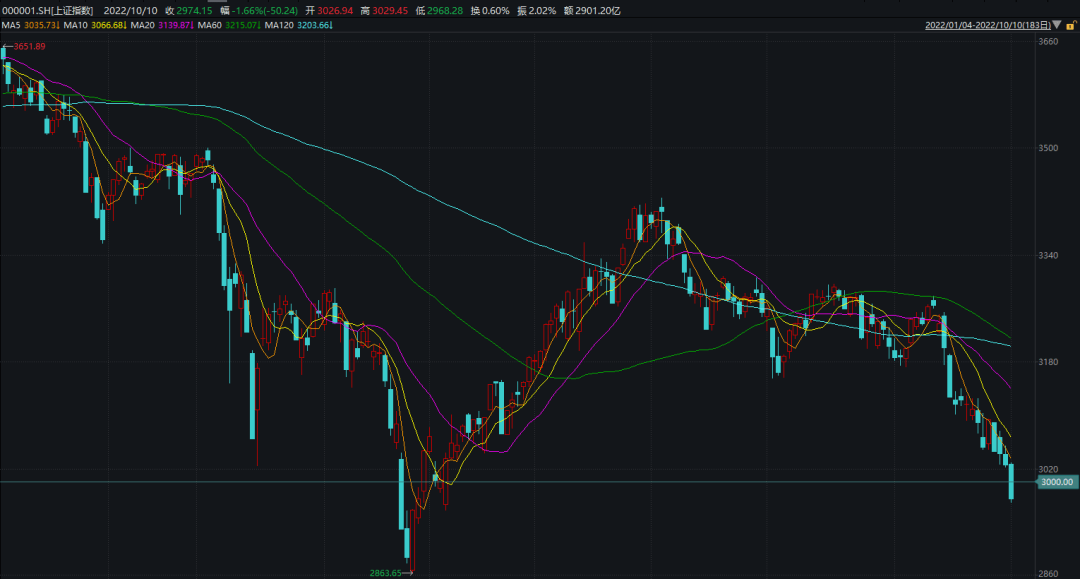1080x579 pixels.
Task: Open the date range dropdown triangle
Action: [1057, 24]
